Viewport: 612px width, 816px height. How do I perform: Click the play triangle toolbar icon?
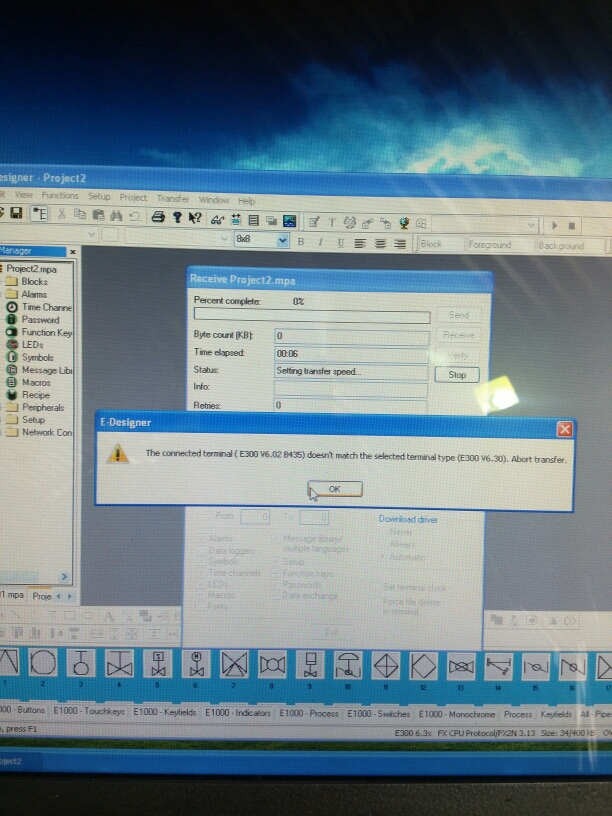coord(554,226)
